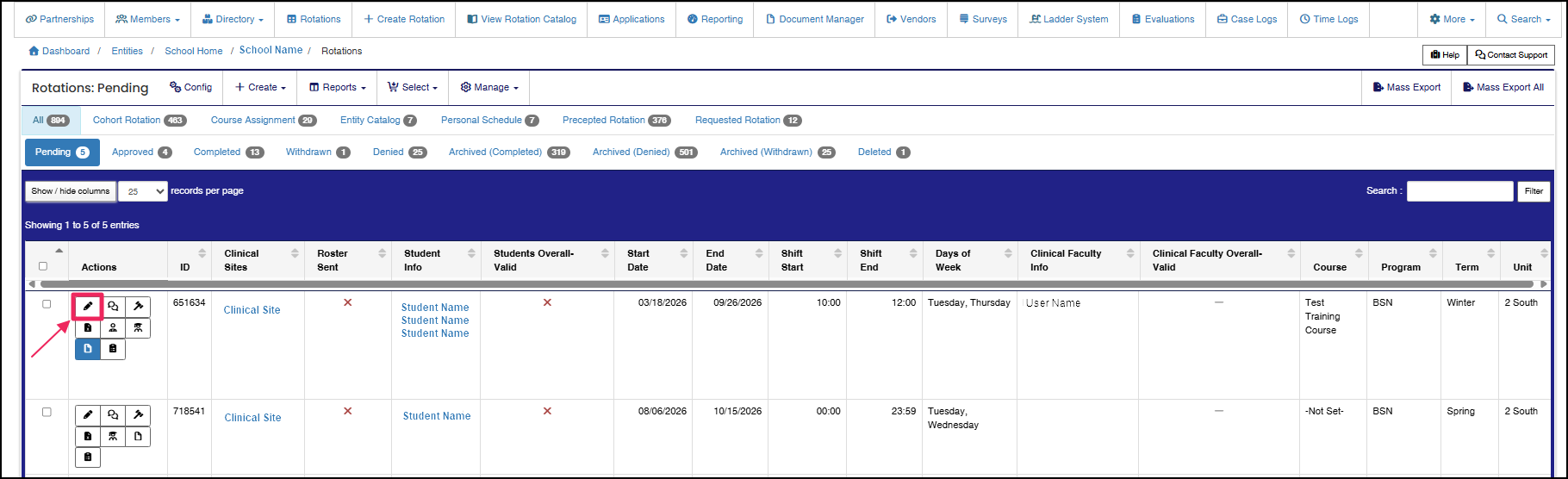Open the Search dropdown in top bar
The image size is (1568, 479).
(x=1525, y=19)
